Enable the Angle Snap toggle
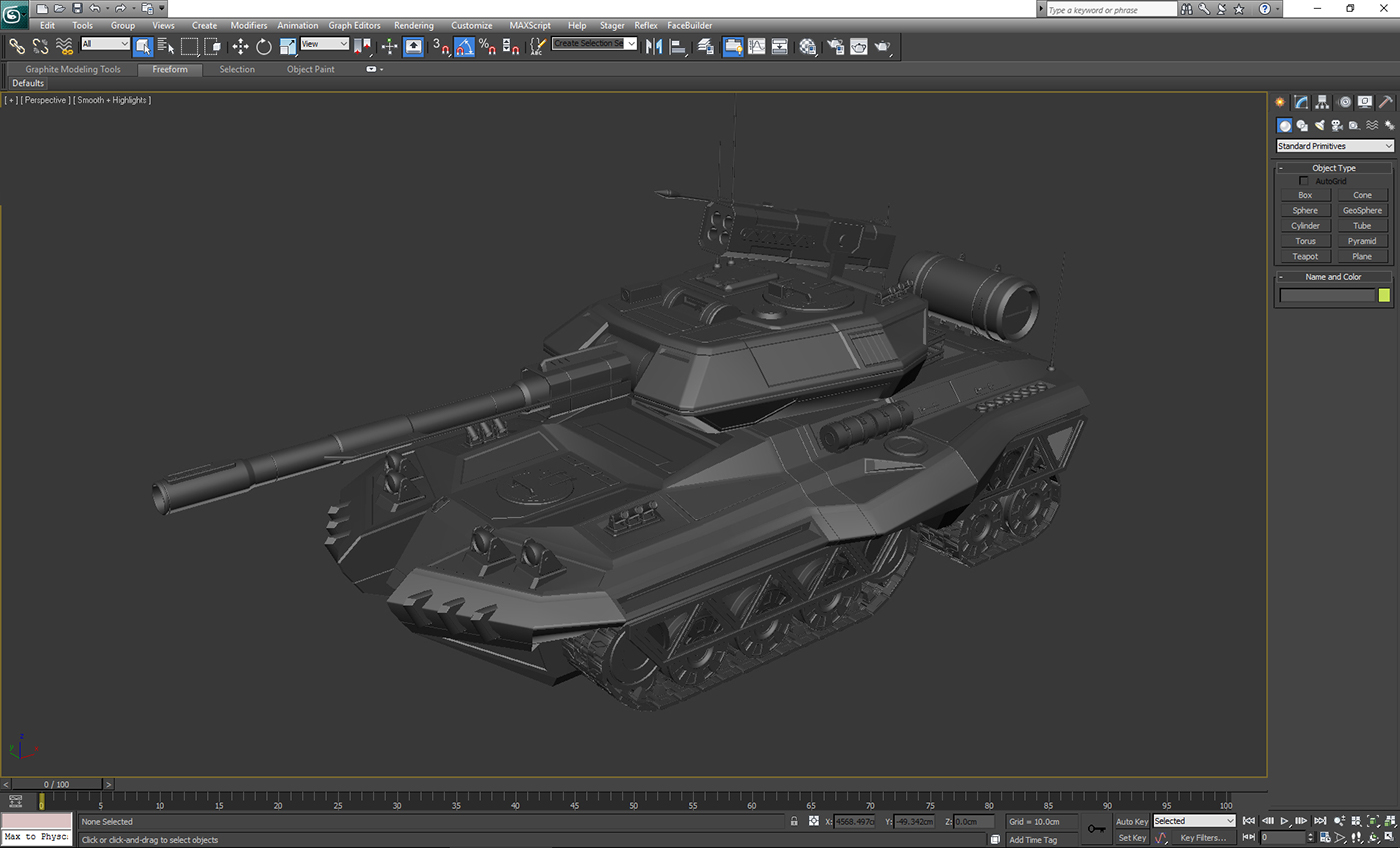Viewport: 1400px width, 848px height. click(464, 46)
